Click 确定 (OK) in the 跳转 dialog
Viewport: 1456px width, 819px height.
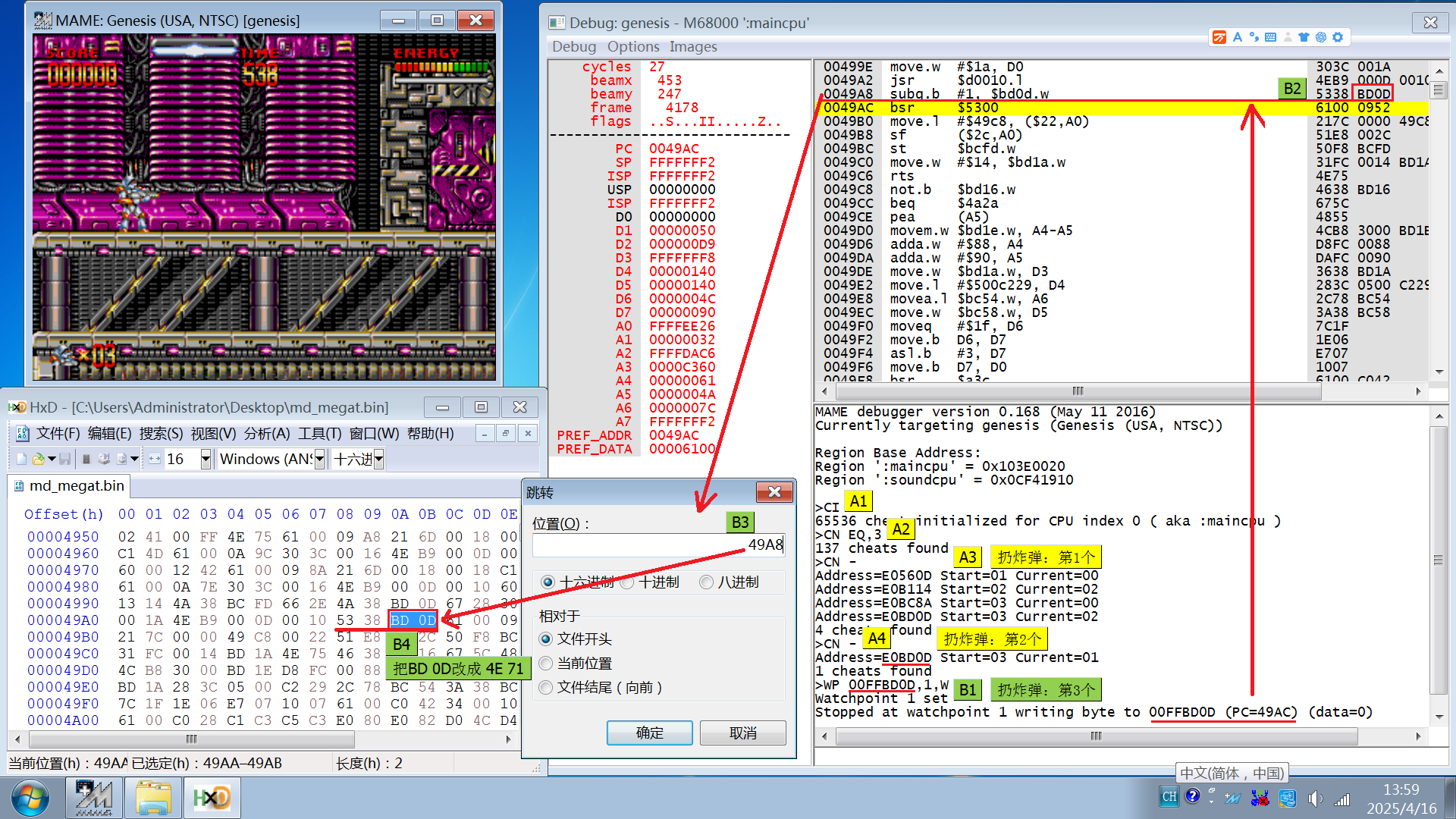[x=650, y=733]
